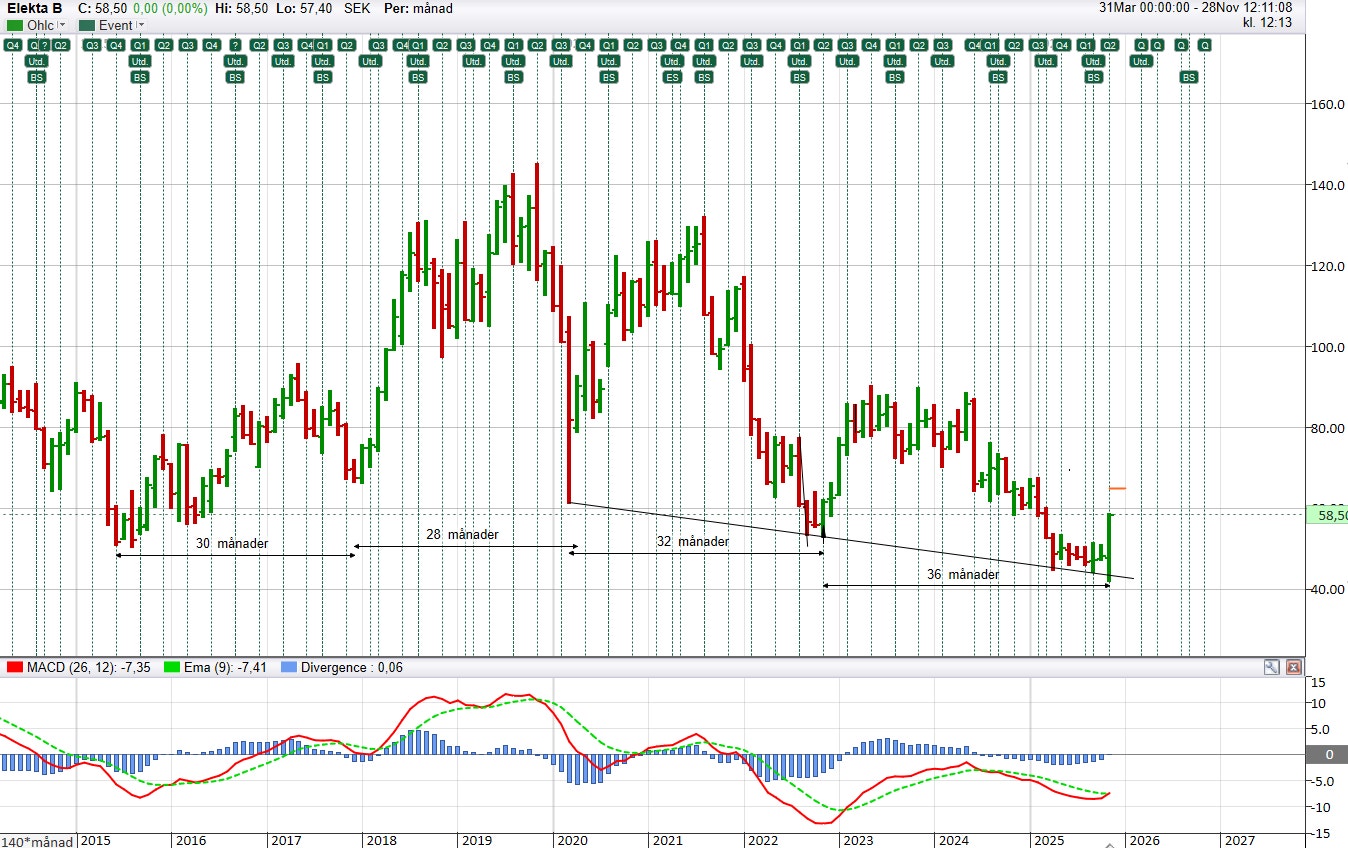Click the Q1 marker above the 2025 bars
This screenshot has height=848, width=1348.
pyautogui.click(x=1086, y=45)
